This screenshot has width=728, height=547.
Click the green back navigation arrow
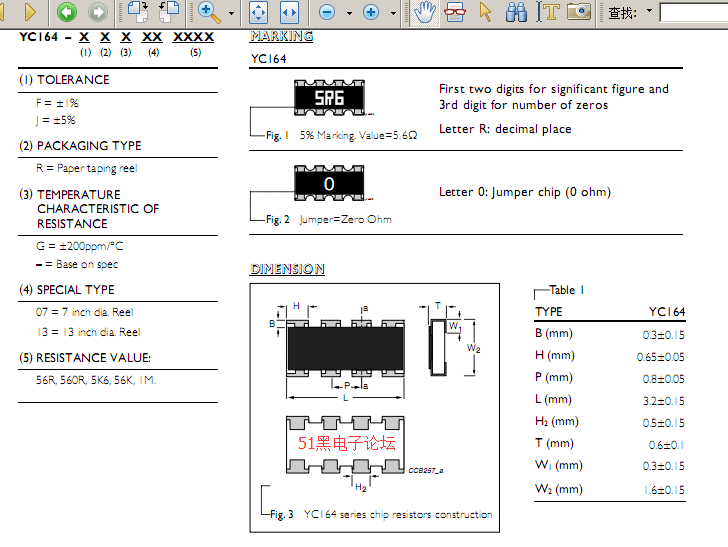(67, 12)
